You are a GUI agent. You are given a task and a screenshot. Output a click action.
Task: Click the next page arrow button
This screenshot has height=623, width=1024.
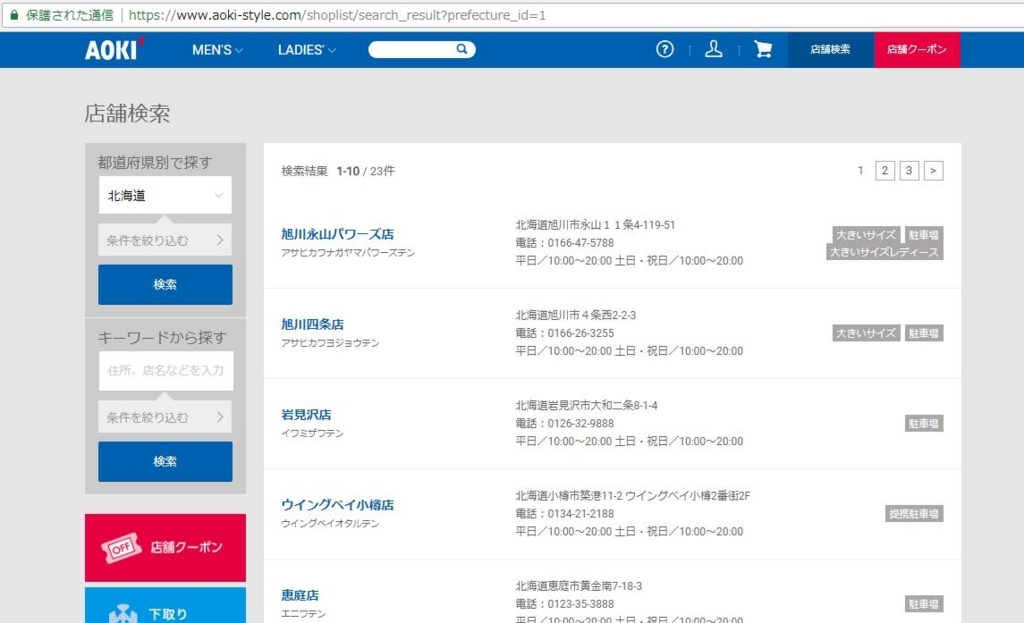tap(933, 170)
